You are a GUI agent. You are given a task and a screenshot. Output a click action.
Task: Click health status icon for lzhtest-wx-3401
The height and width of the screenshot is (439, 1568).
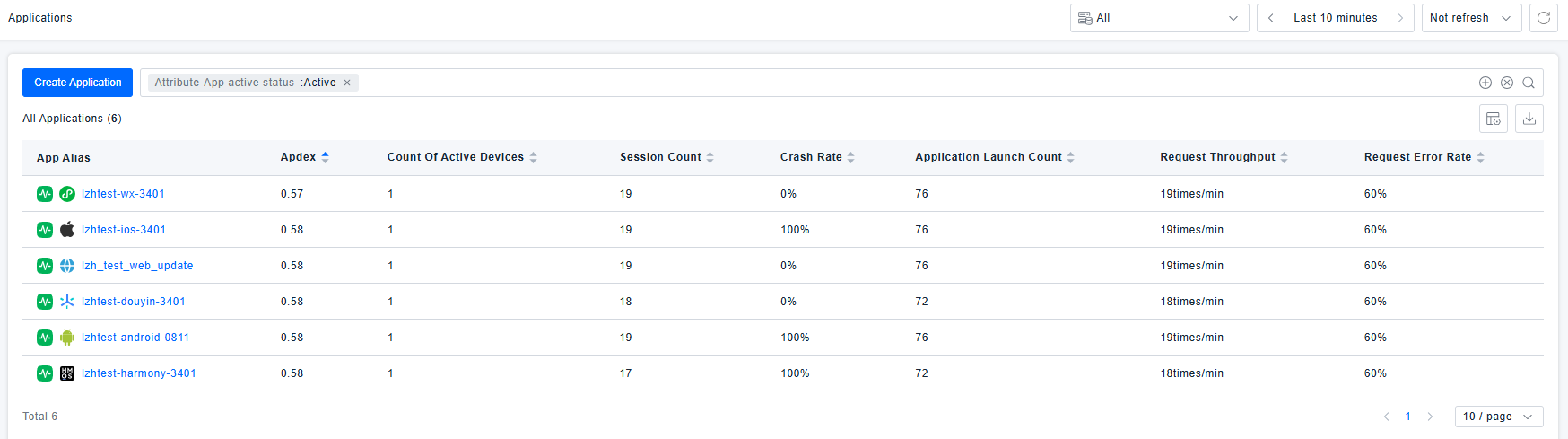pos(45,194)
